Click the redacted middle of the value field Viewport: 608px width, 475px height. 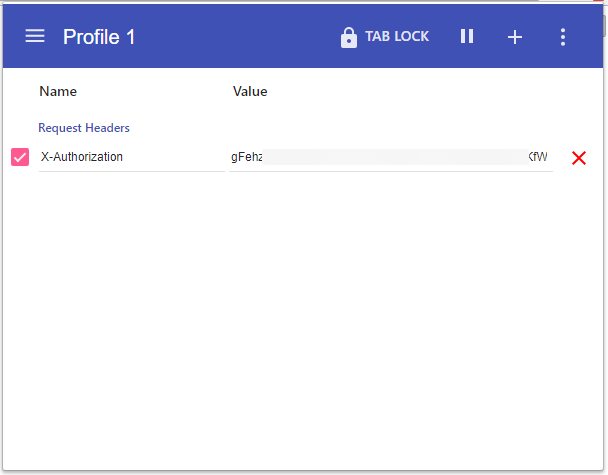click(395, 157)
